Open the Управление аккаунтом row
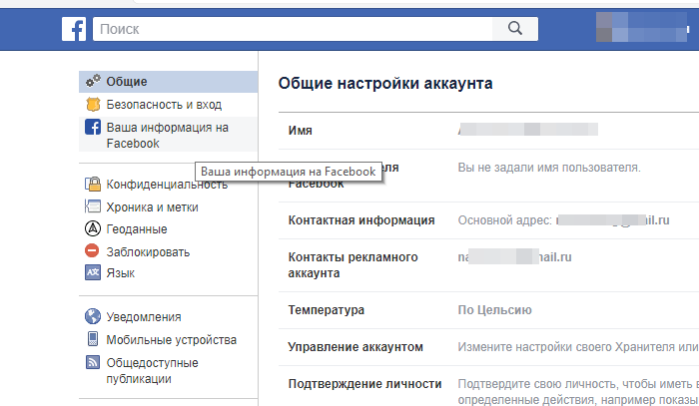The image size is (699, 406). coord(489,347)
